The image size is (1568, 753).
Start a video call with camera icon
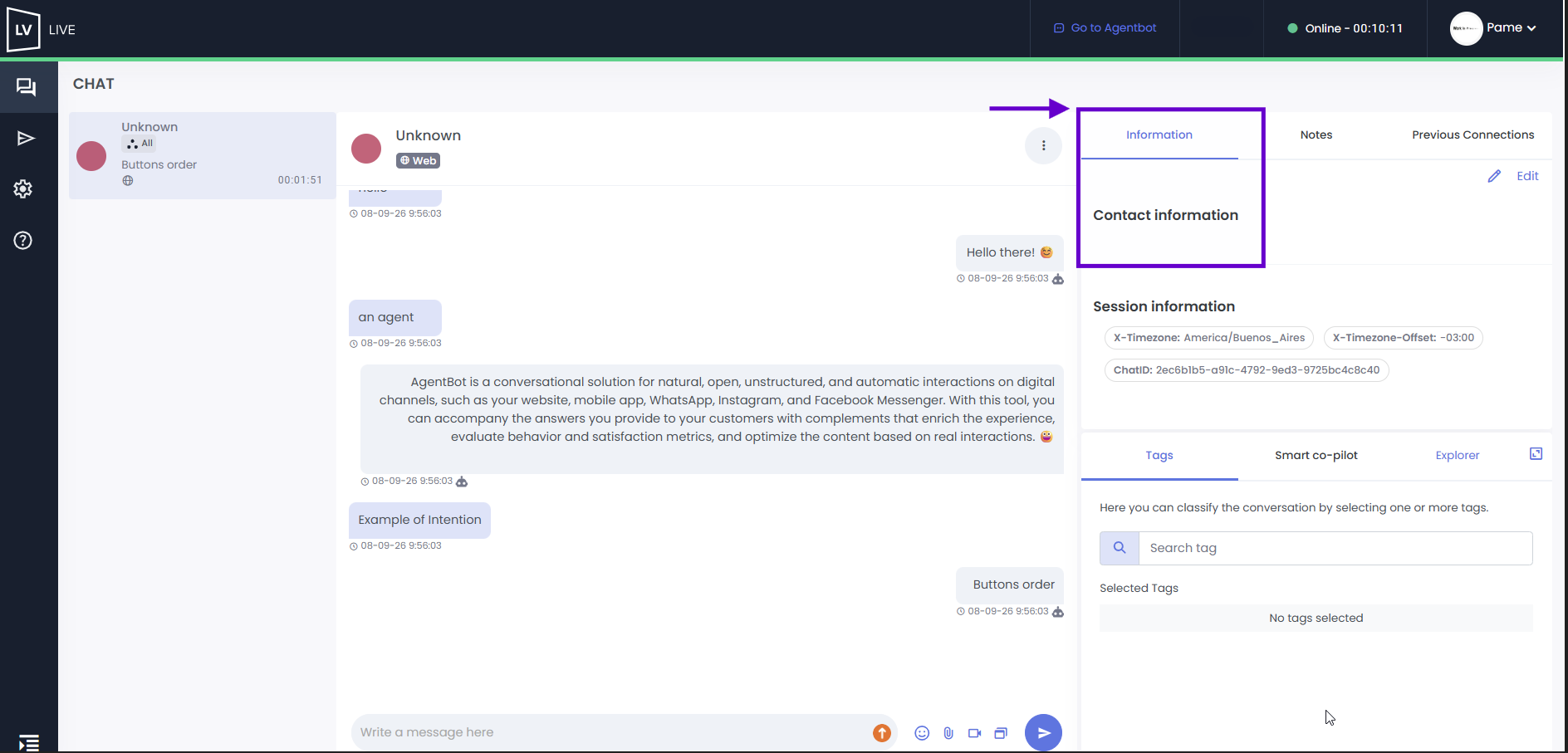pyautogui.click(x=975, y=733)
